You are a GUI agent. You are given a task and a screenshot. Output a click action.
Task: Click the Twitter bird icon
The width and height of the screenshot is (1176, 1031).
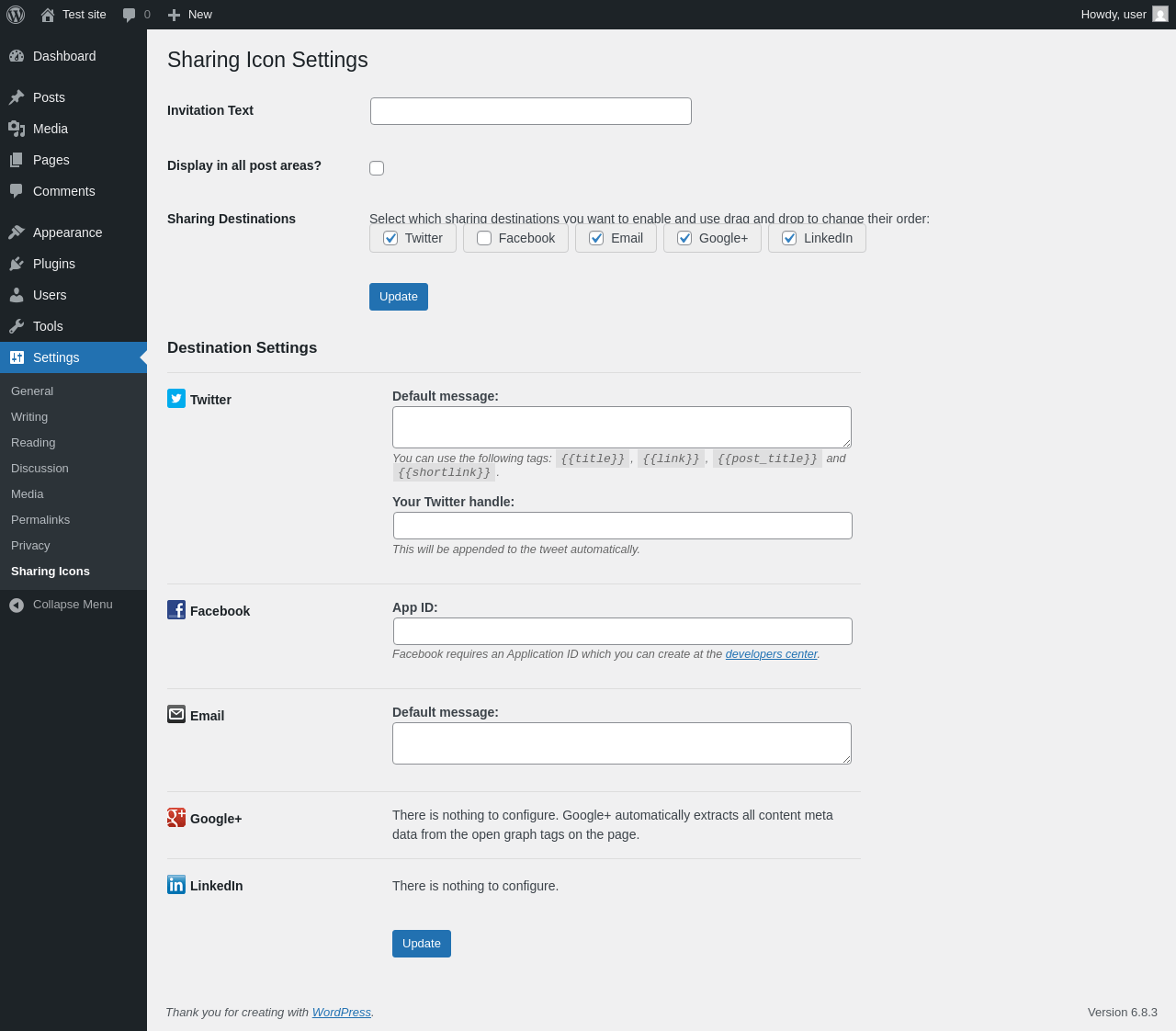pyautogui.click(x=176, y=398)
